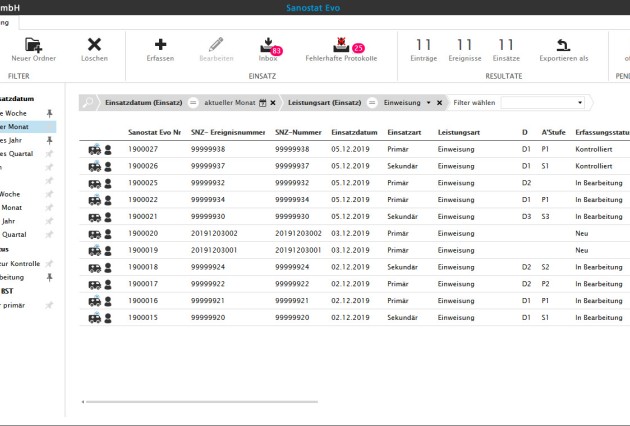Click person icon in row 1900019
Image resolution: width=630 pixels, height=426 pixels.
coord(108,251)
